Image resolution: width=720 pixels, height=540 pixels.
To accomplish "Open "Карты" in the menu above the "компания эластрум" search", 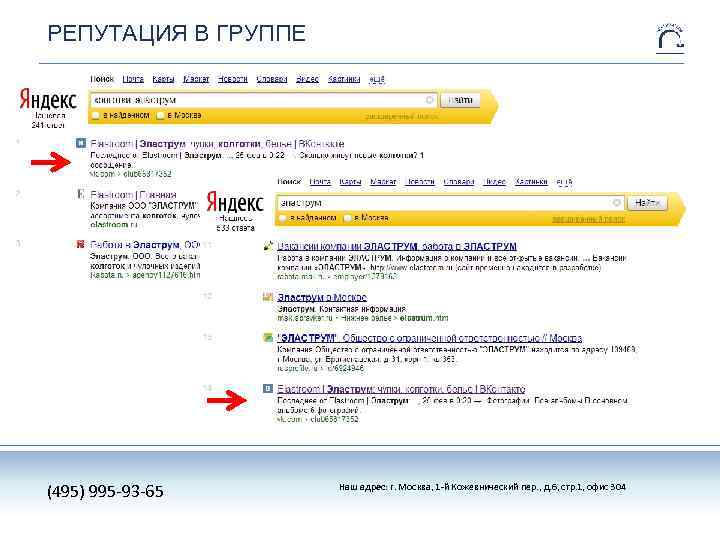I will tap(163, 79).
